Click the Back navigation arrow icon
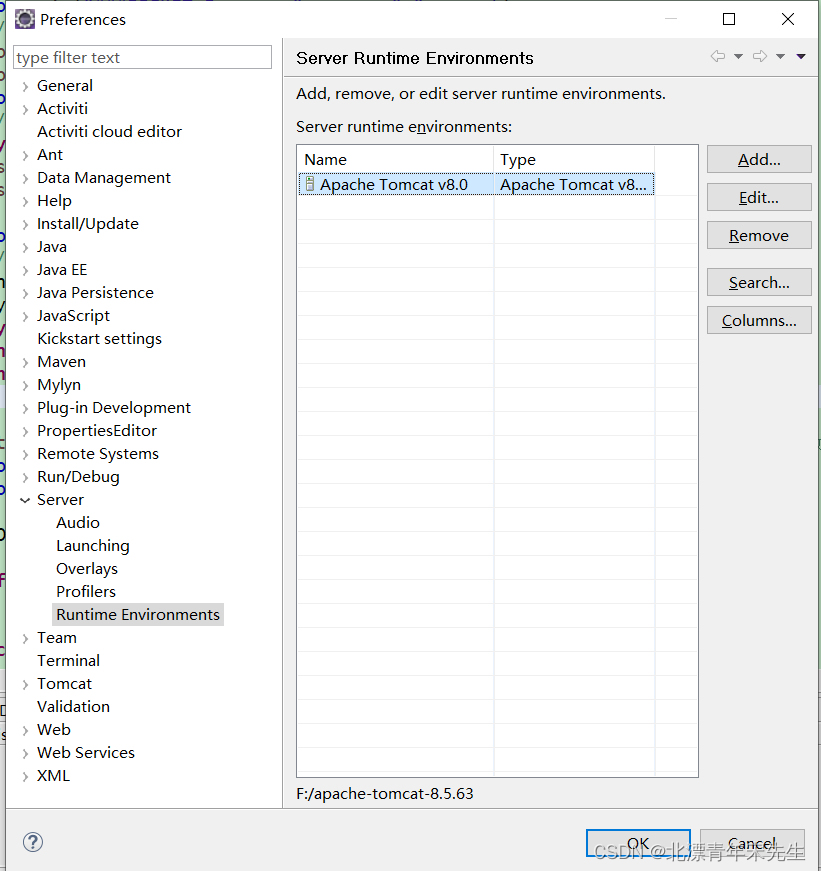Viewport: 821px width, 871px height. tap(716, 57)
